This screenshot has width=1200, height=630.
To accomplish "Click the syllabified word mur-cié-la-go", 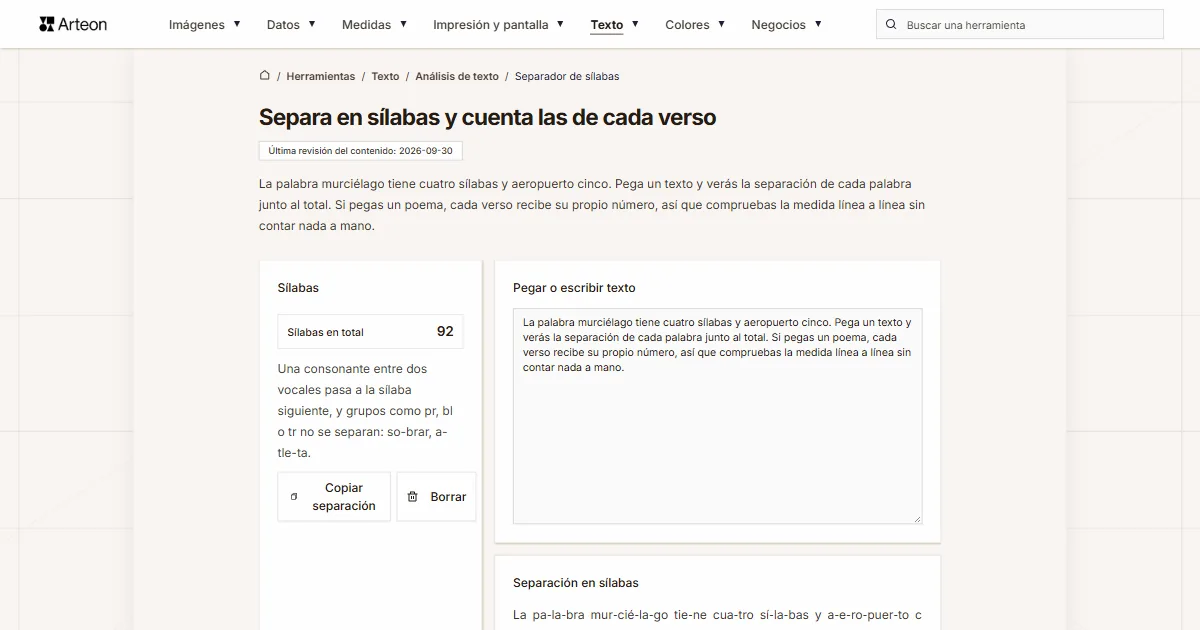I will coord(627,615).
